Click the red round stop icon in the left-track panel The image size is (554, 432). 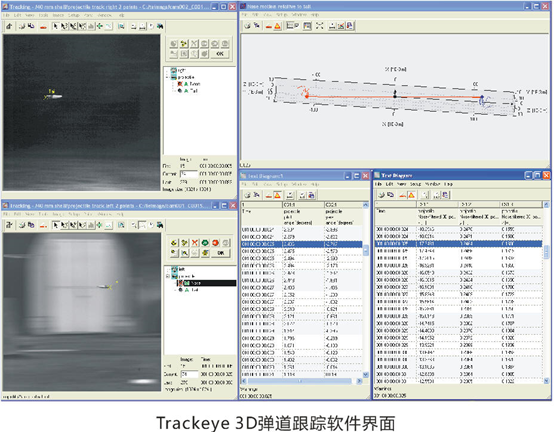click(216, 243)
